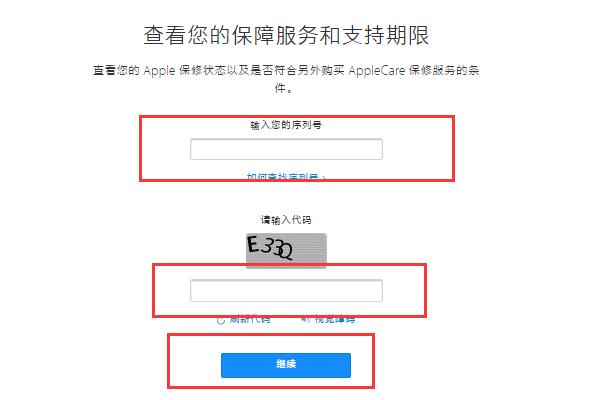The image size is (600, 400).
Task: Click the 刷新代码 refresh code link
Action: tap(250, 320)
